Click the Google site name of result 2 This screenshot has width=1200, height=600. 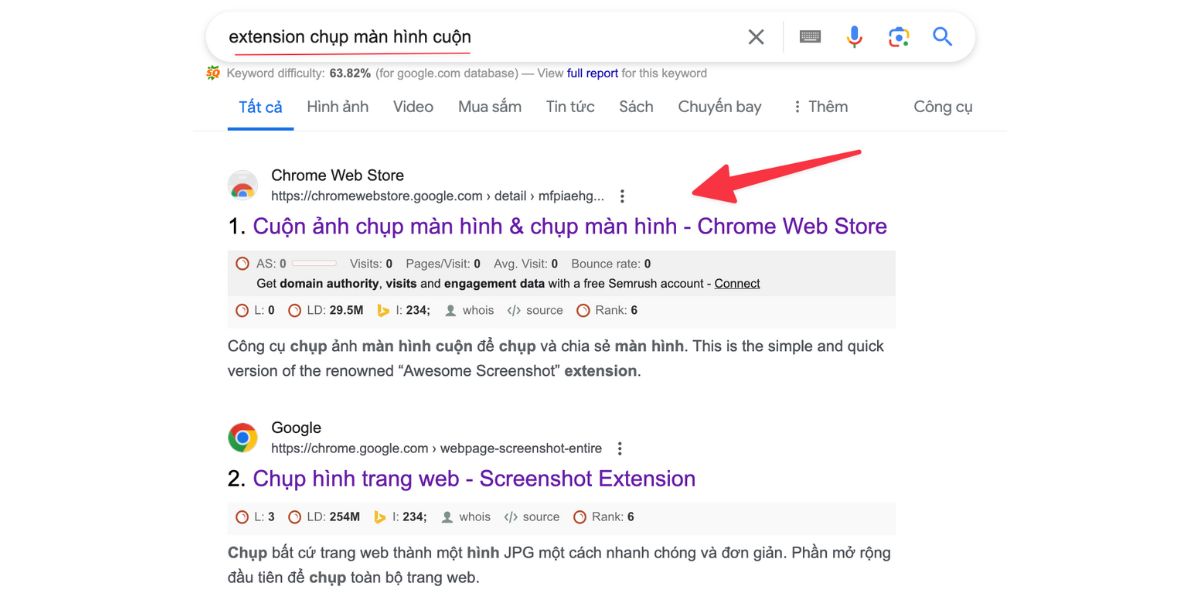[x=296, y=427]
